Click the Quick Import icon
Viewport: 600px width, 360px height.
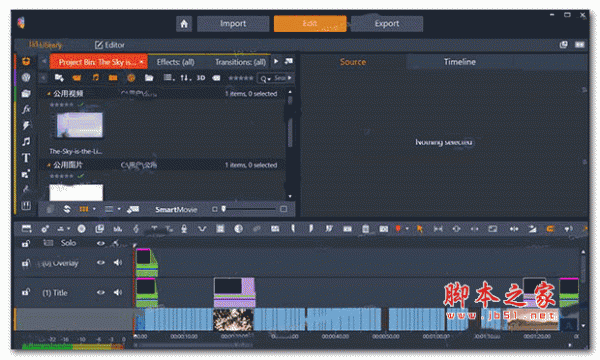pyautogui.click(x=59, y=78)
